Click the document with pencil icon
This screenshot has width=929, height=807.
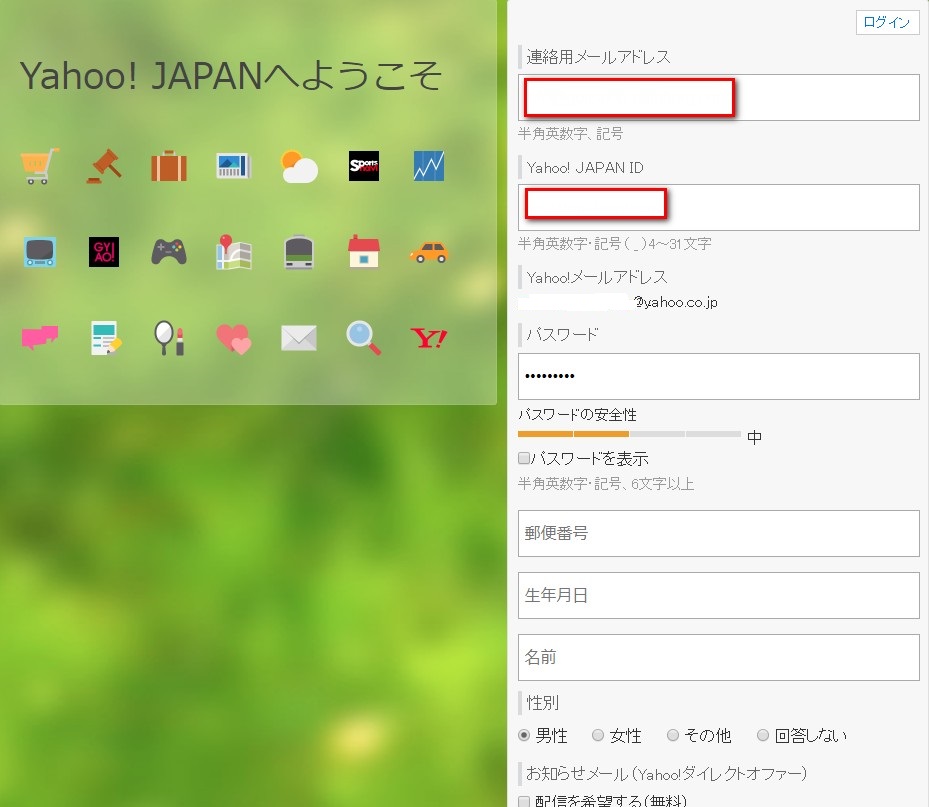click(x=105, y=338)
